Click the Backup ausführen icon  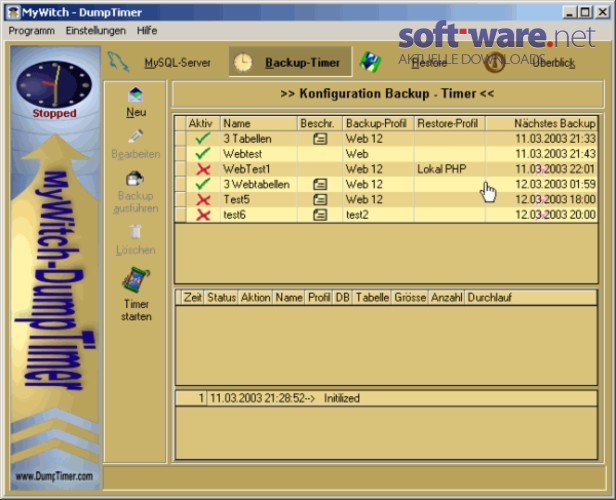coord(135,179)
